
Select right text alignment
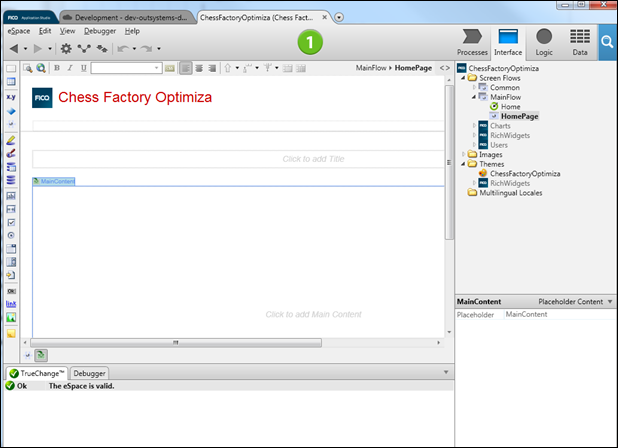click(x=212, y=68)
